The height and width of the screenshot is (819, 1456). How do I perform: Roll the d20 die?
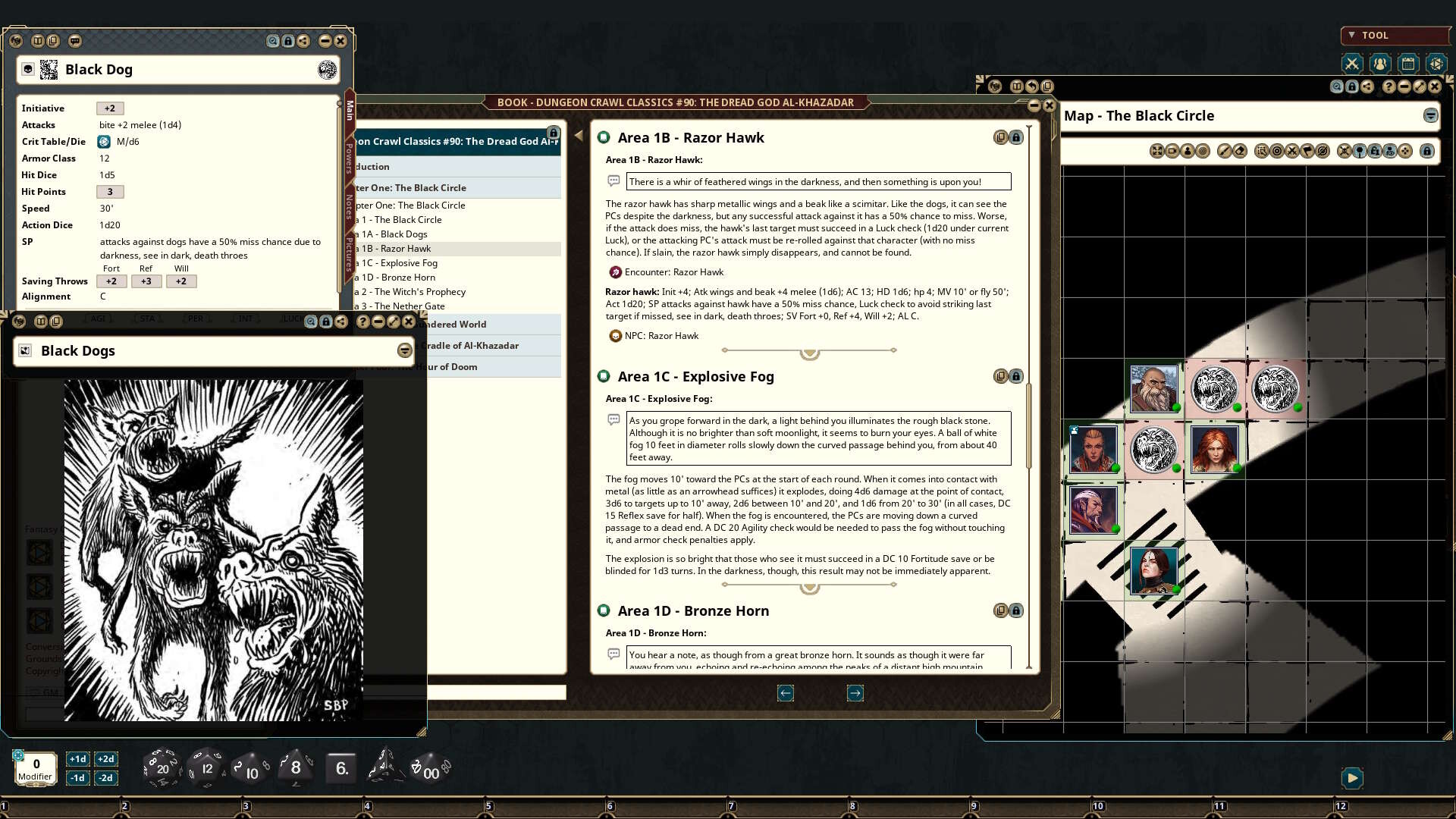click(x=162, y=767)
